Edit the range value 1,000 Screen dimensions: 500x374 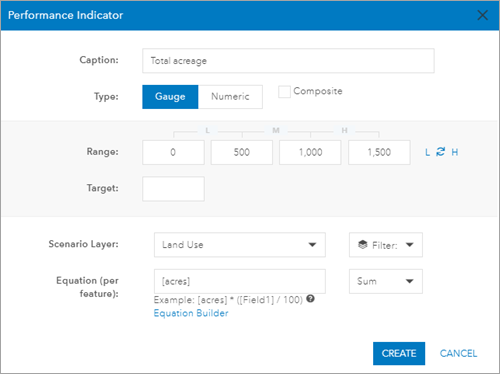310,152
